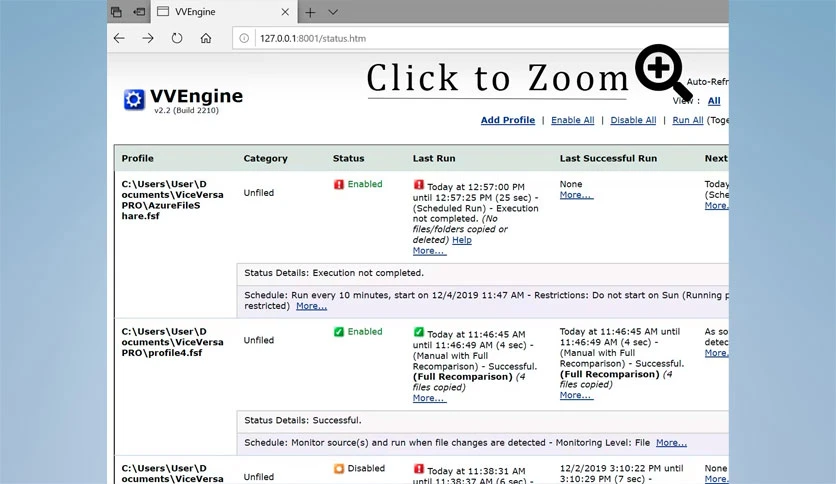Click the profile4.fsf profile name

coord(172,342)
